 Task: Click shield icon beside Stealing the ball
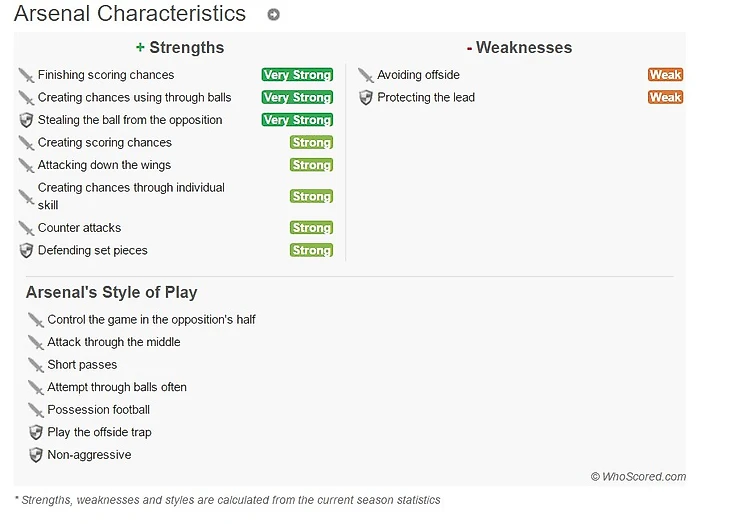tap(26, 120)
